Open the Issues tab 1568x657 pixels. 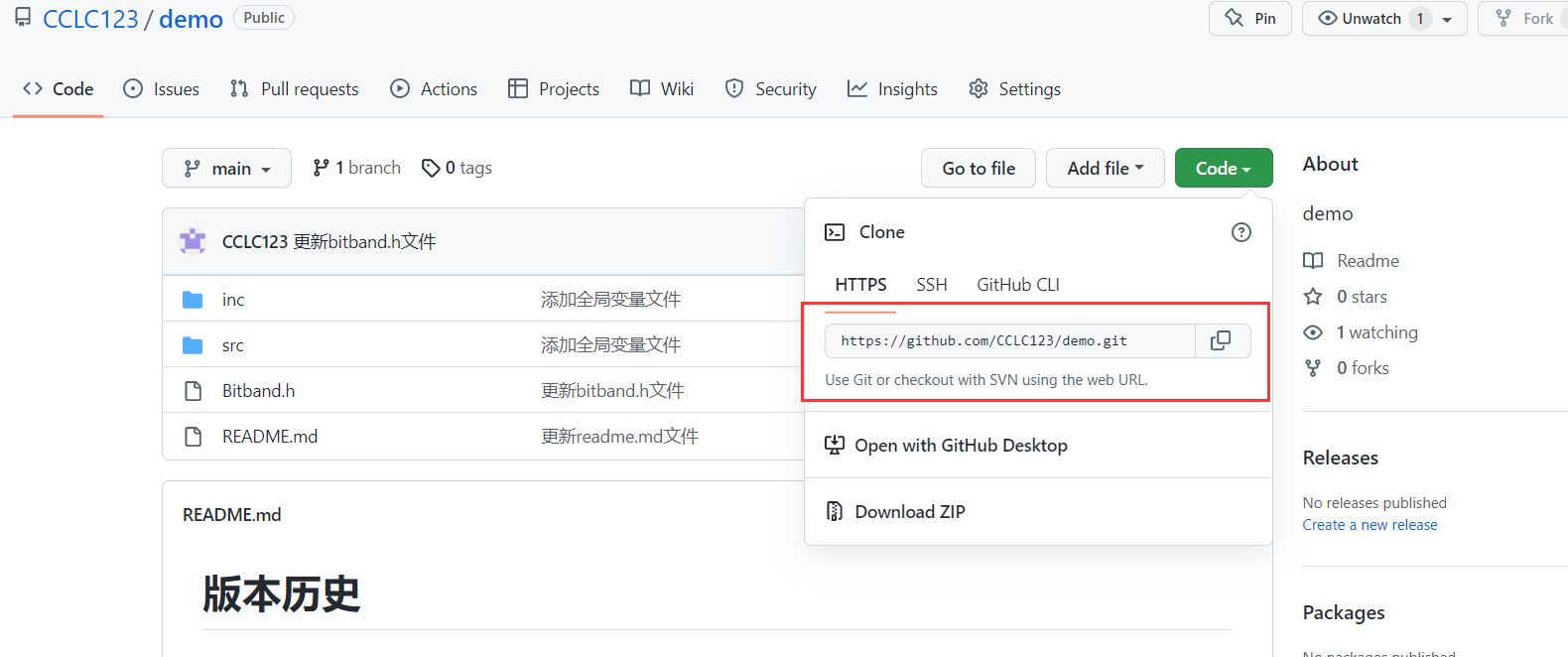[161, 88]
